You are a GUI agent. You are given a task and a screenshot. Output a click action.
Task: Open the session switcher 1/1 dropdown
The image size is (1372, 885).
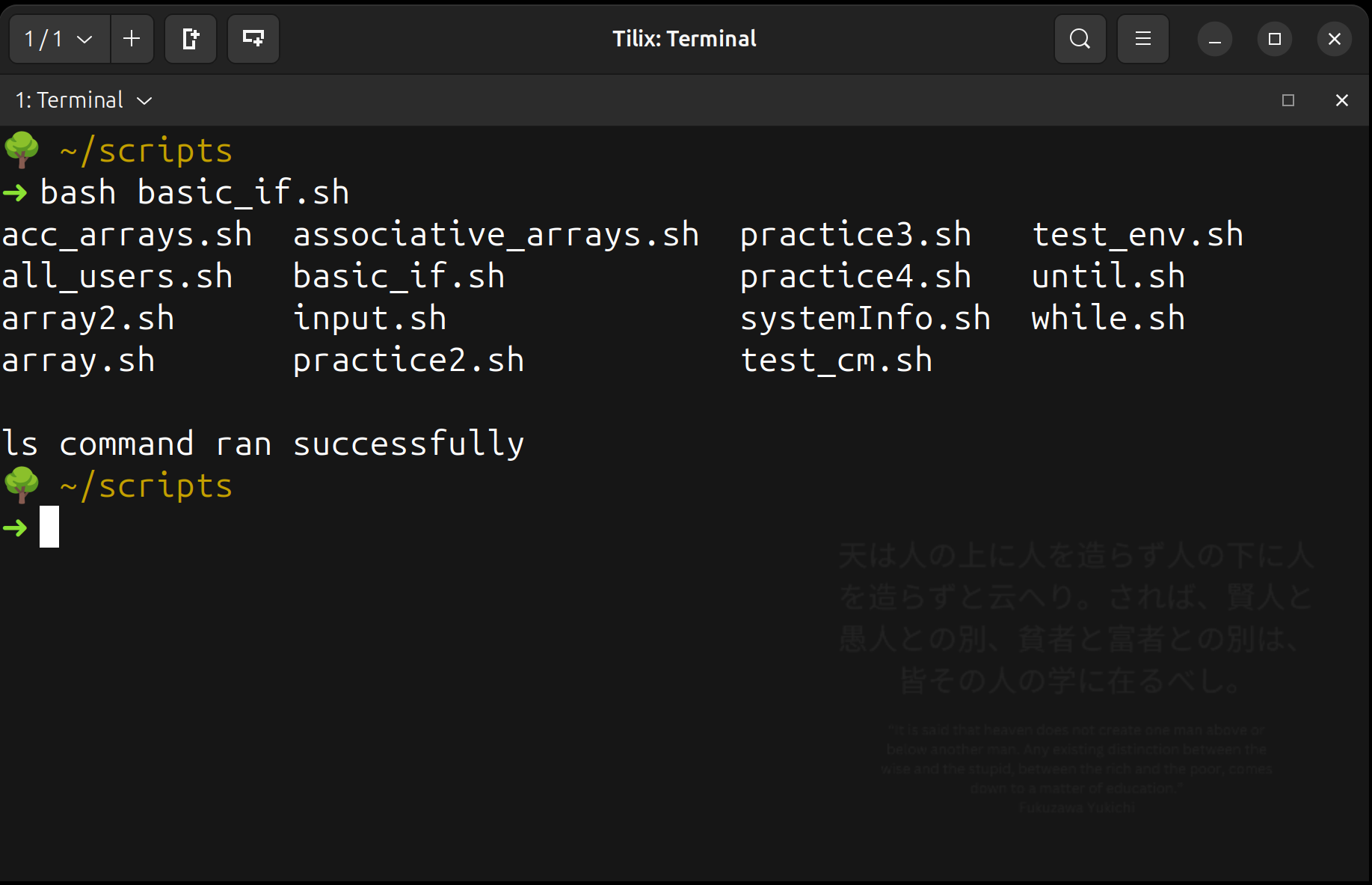(x=60, y=39)
